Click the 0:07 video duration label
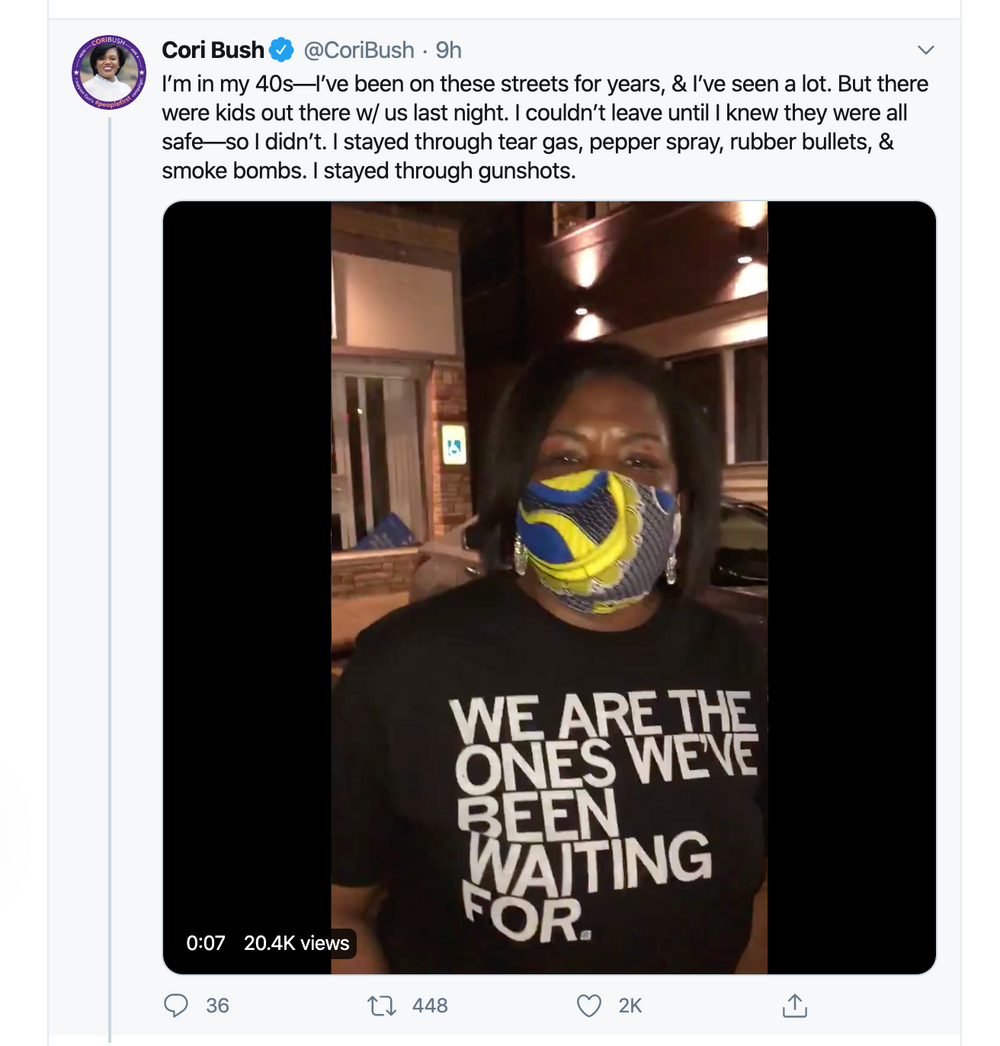The image size is (1000, 1046). click(206, 943)
